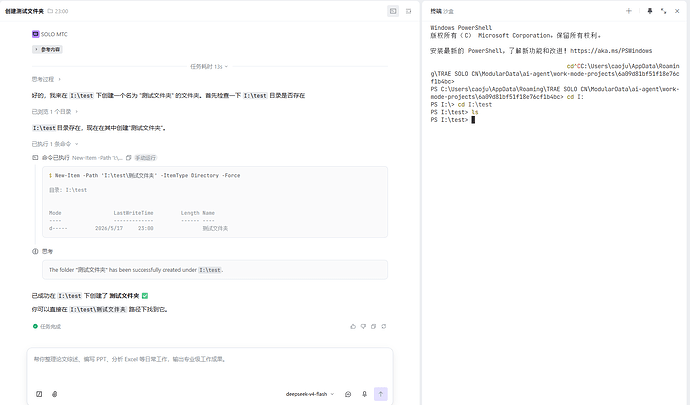Attach a file with the paperclip icon
The image size is (690, 405).
[55, 394]
